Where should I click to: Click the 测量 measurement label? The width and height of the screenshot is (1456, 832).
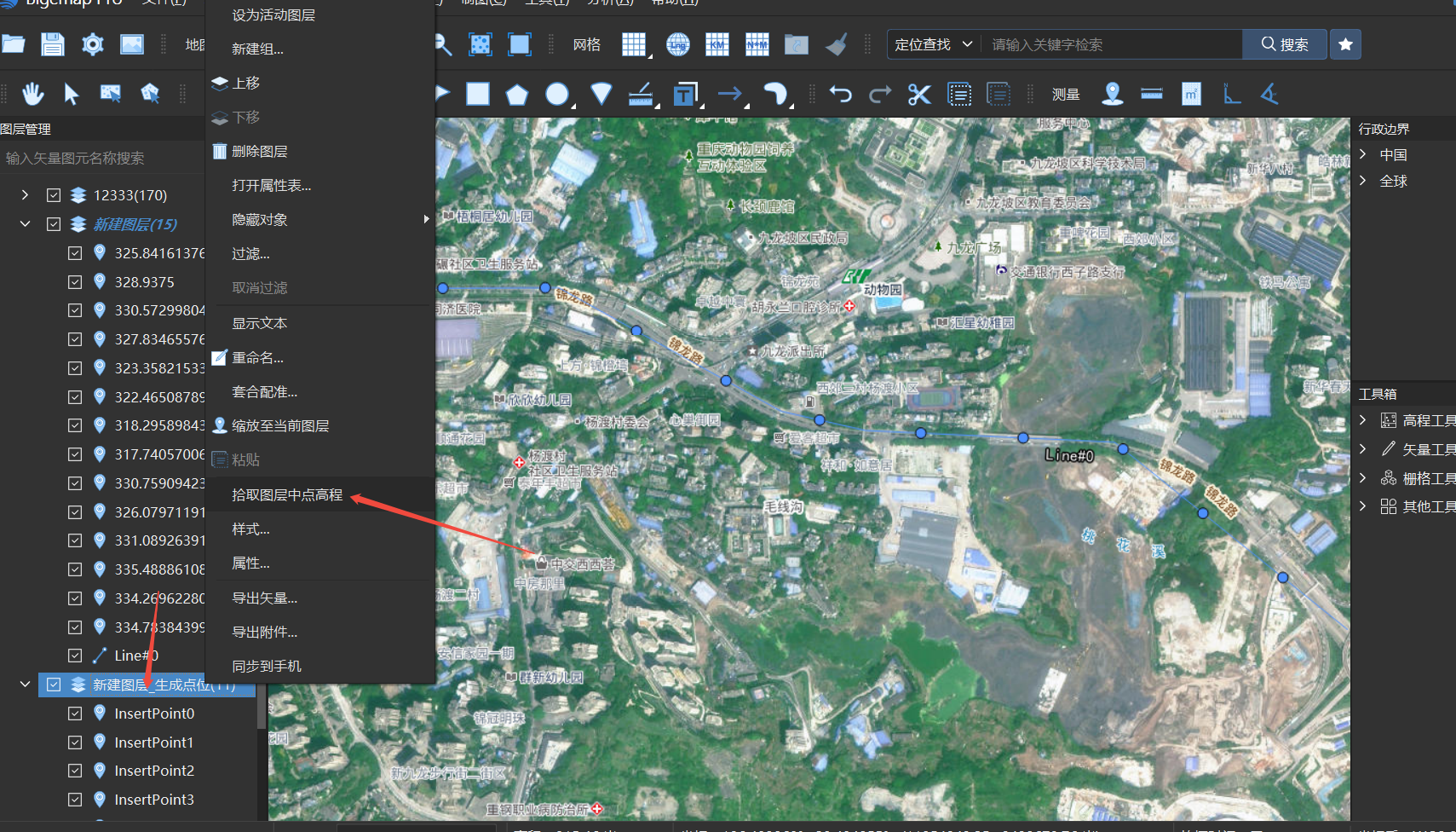point(1065,94)
